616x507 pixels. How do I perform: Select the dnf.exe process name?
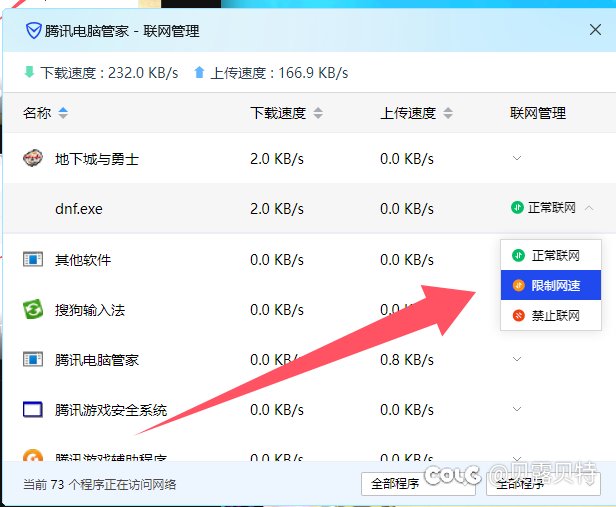pos(79,209)
